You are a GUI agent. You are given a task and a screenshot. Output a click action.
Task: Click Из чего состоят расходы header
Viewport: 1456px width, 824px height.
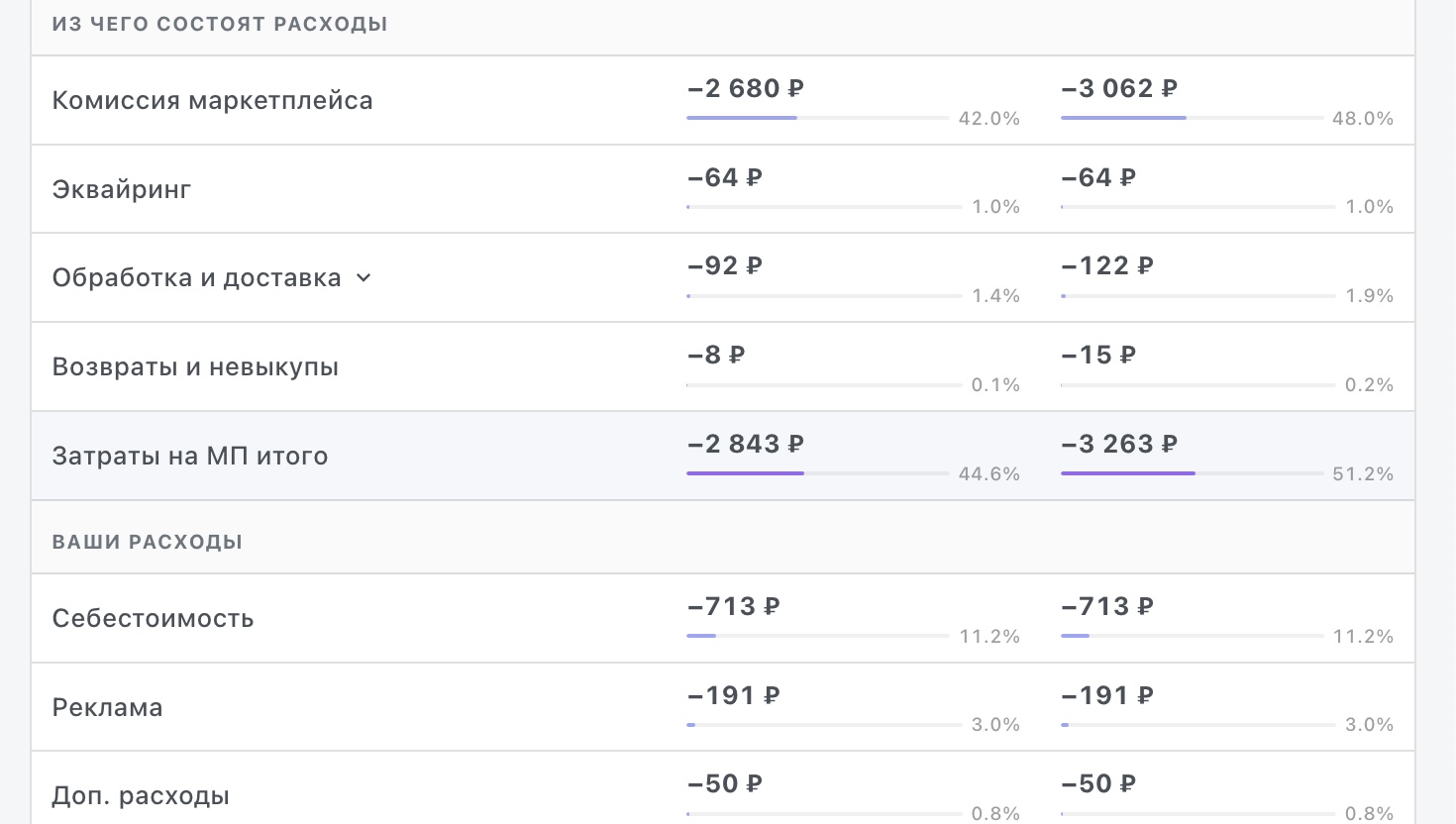click(220, 24)
